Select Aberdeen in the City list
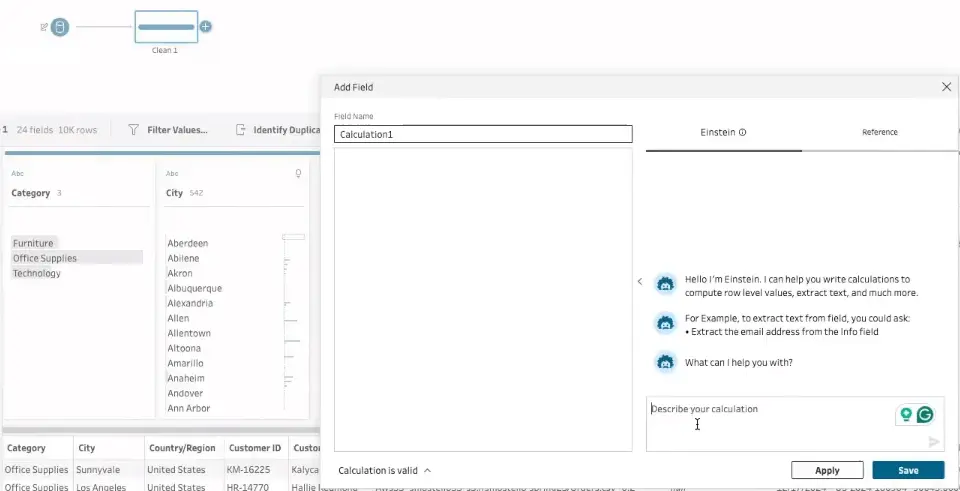This screenshot has width=960, height=491. 188,243
